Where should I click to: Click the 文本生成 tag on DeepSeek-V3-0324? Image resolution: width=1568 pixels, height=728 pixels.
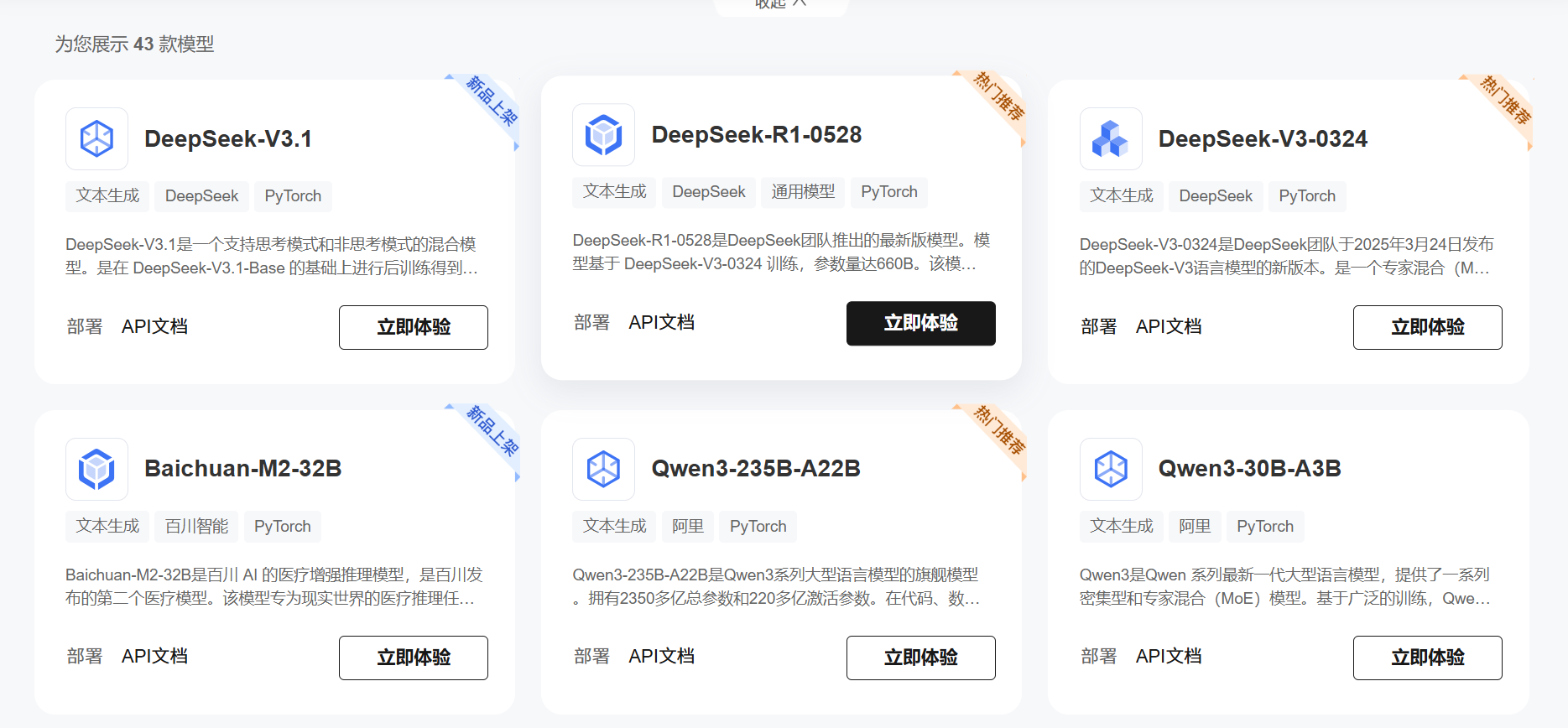click(1122, 195)
